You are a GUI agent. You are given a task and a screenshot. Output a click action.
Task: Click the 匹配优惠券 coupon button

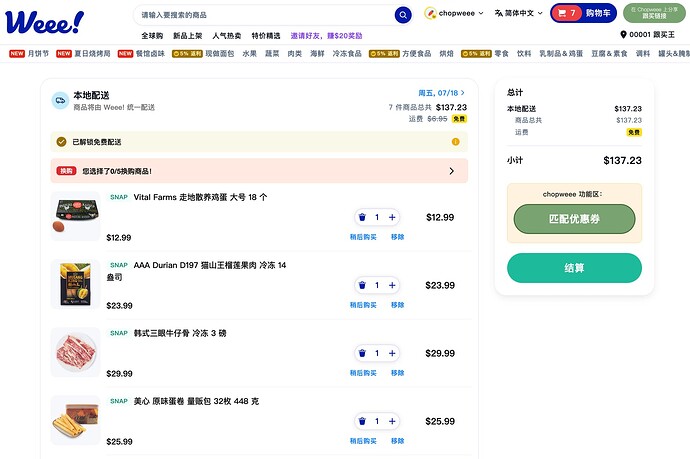pos(574,219)
